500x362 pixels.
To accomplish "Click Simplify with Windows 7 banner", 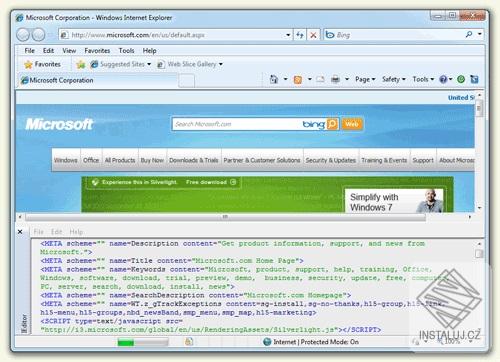I will (394, 201).
